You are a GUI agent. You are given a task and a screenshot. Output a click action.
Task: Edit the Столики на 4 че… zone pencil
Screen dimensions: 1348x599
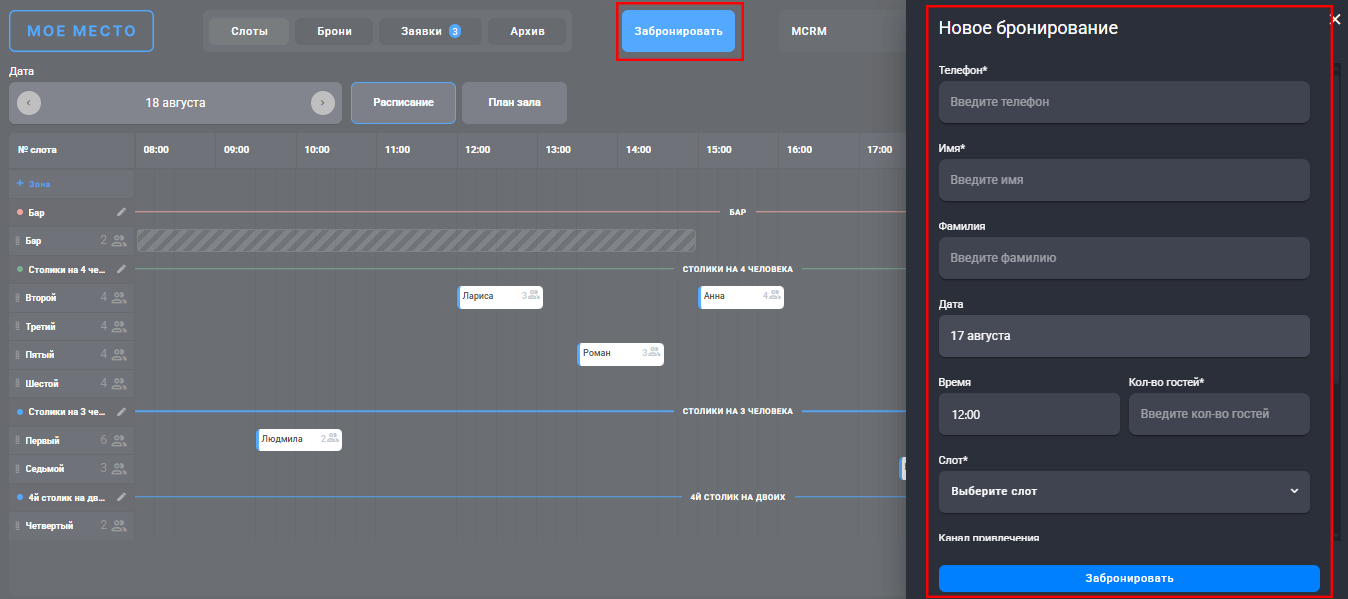(x=122, y=269)
